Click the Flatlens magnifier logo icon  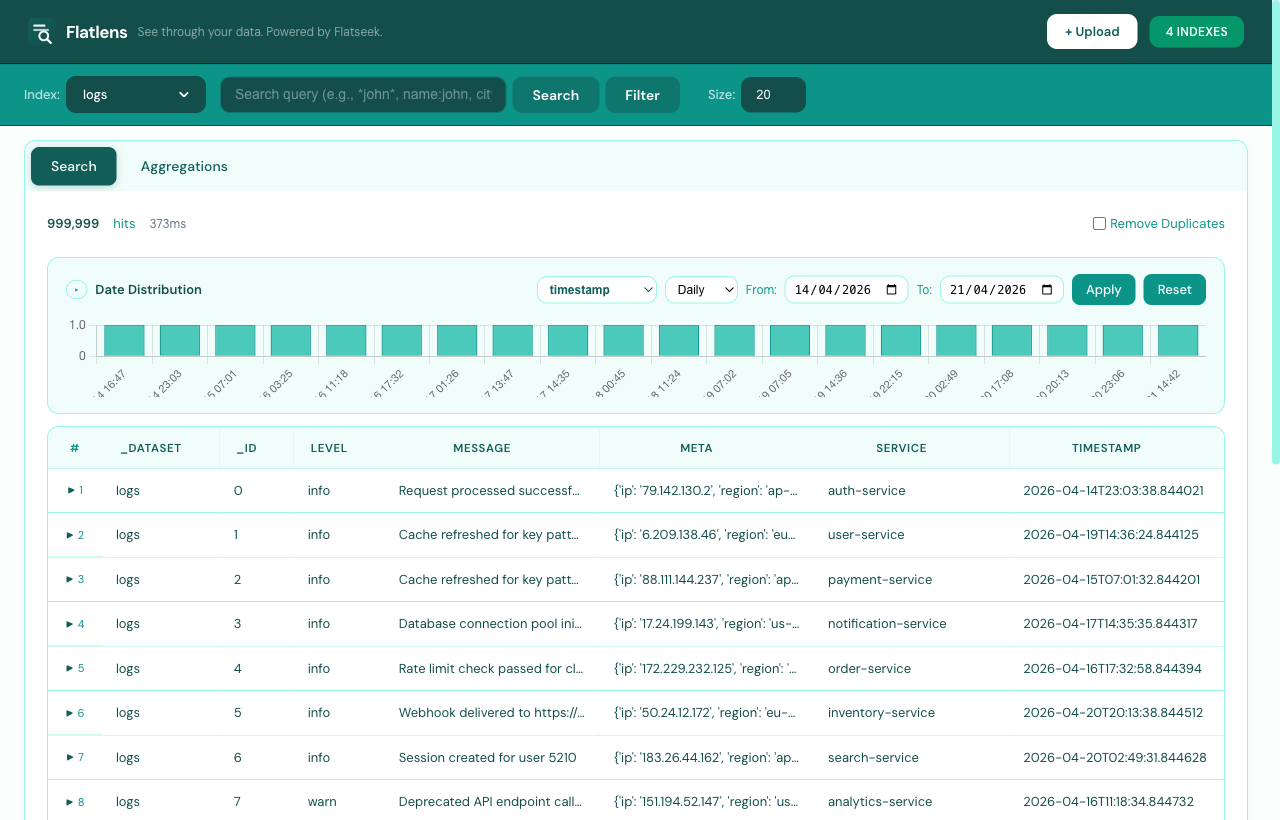[x=41, y=32]
